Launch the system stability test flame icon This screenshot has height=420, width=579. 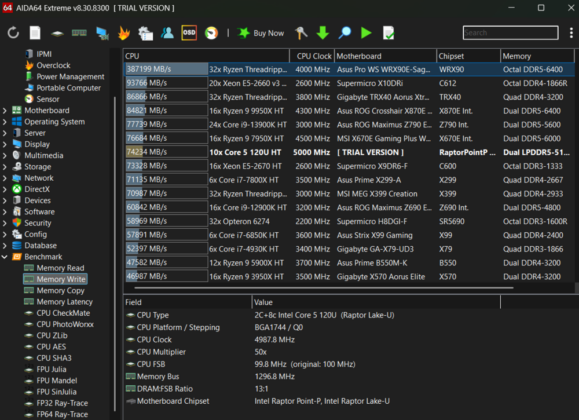124,33
